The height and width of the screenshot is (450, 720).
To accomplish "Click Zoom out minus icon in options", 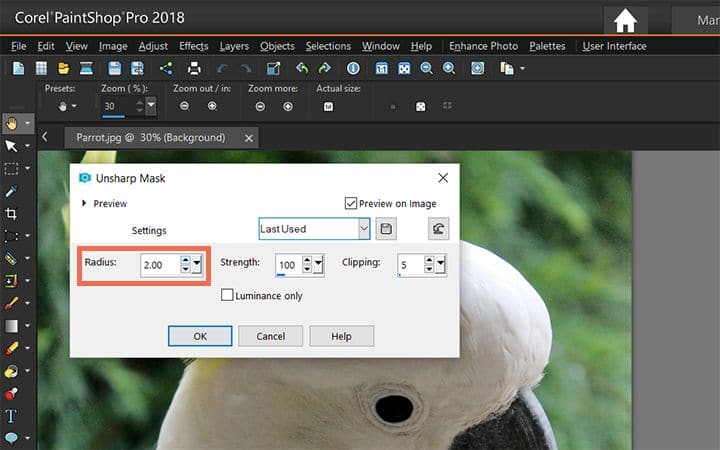I will (185, 106).
